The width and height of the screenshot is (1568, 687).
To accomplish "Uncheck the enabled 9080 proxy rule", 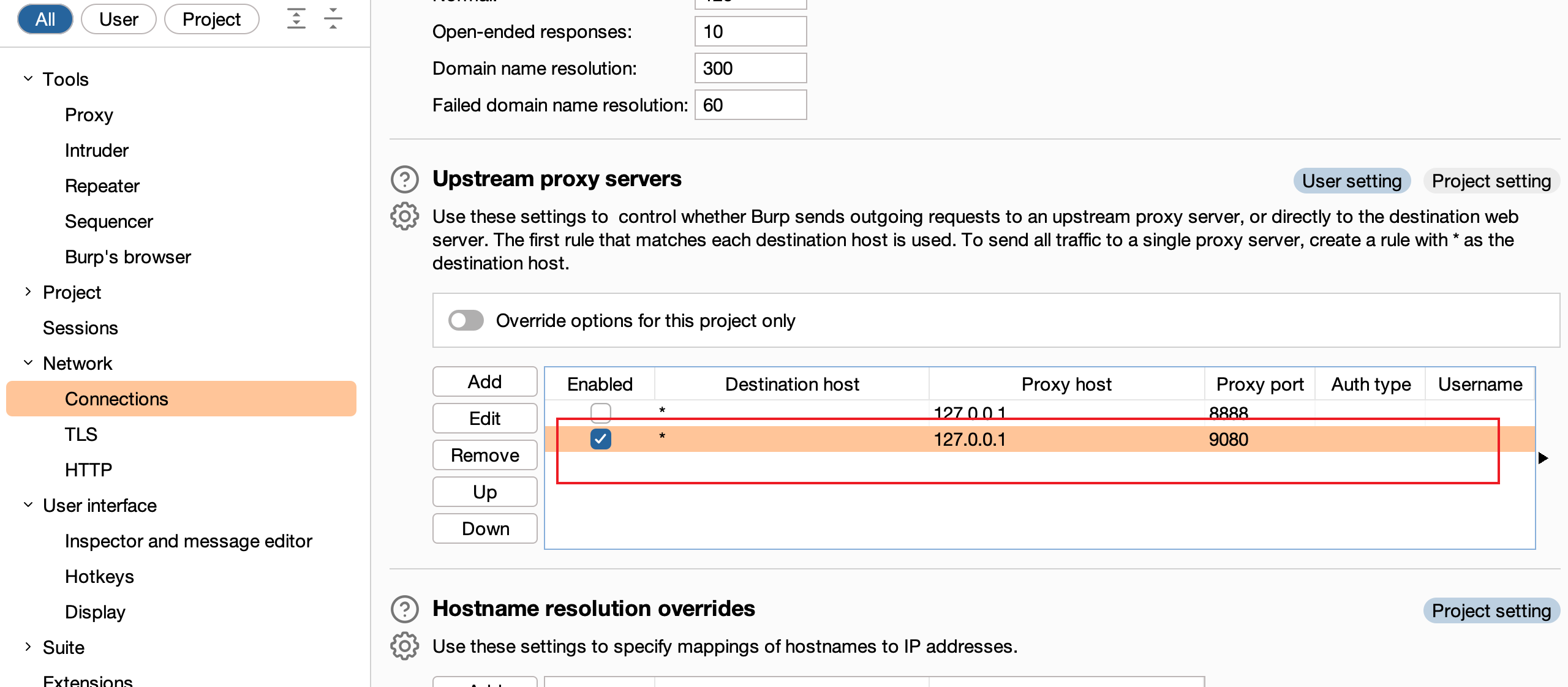I will click(x=600, y=439).
